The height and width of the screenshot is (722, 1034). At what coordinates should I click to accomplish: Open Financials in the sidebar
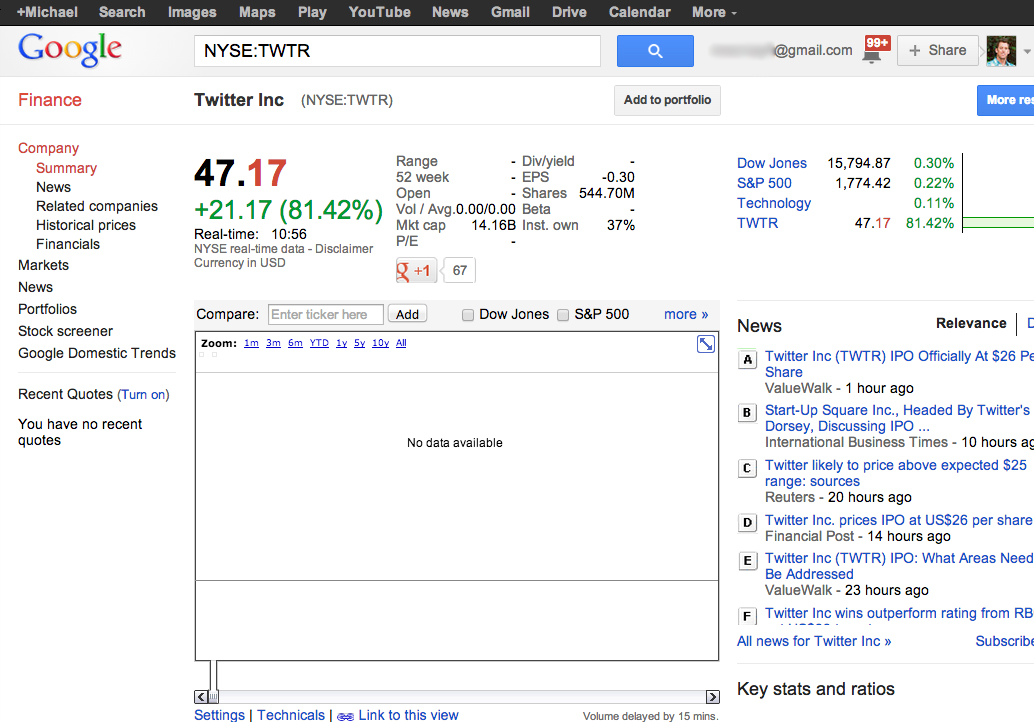(x=68, y=245)
